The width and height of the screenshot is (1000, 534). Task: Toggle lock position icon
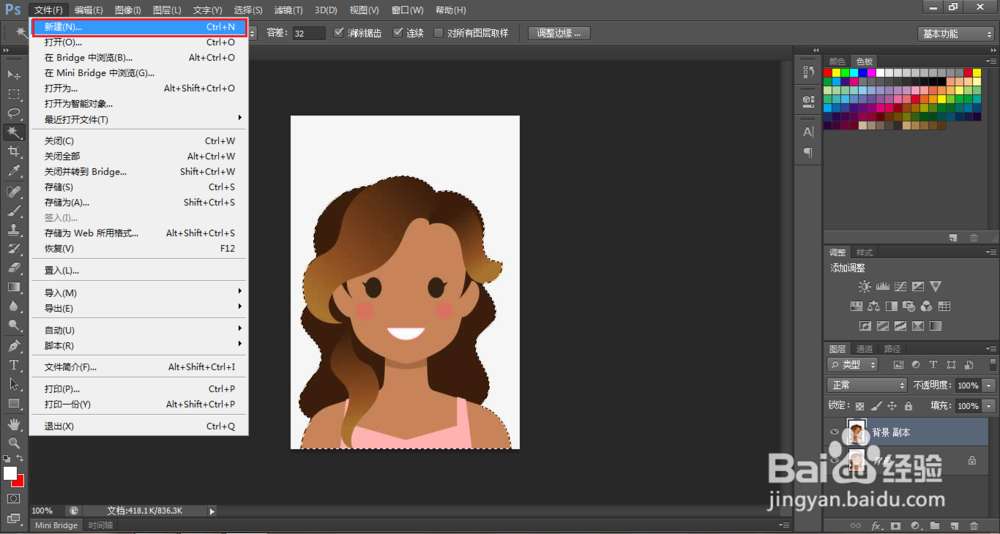click(892, 406)
